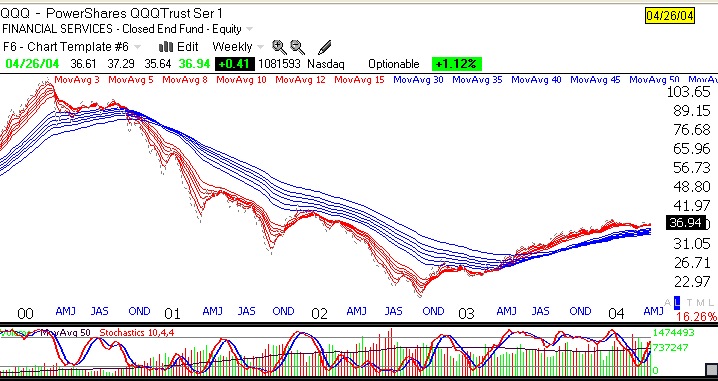
Task: Click the Nasdaq exchange label
Action: pyautogui.click(x=326, y=64)
